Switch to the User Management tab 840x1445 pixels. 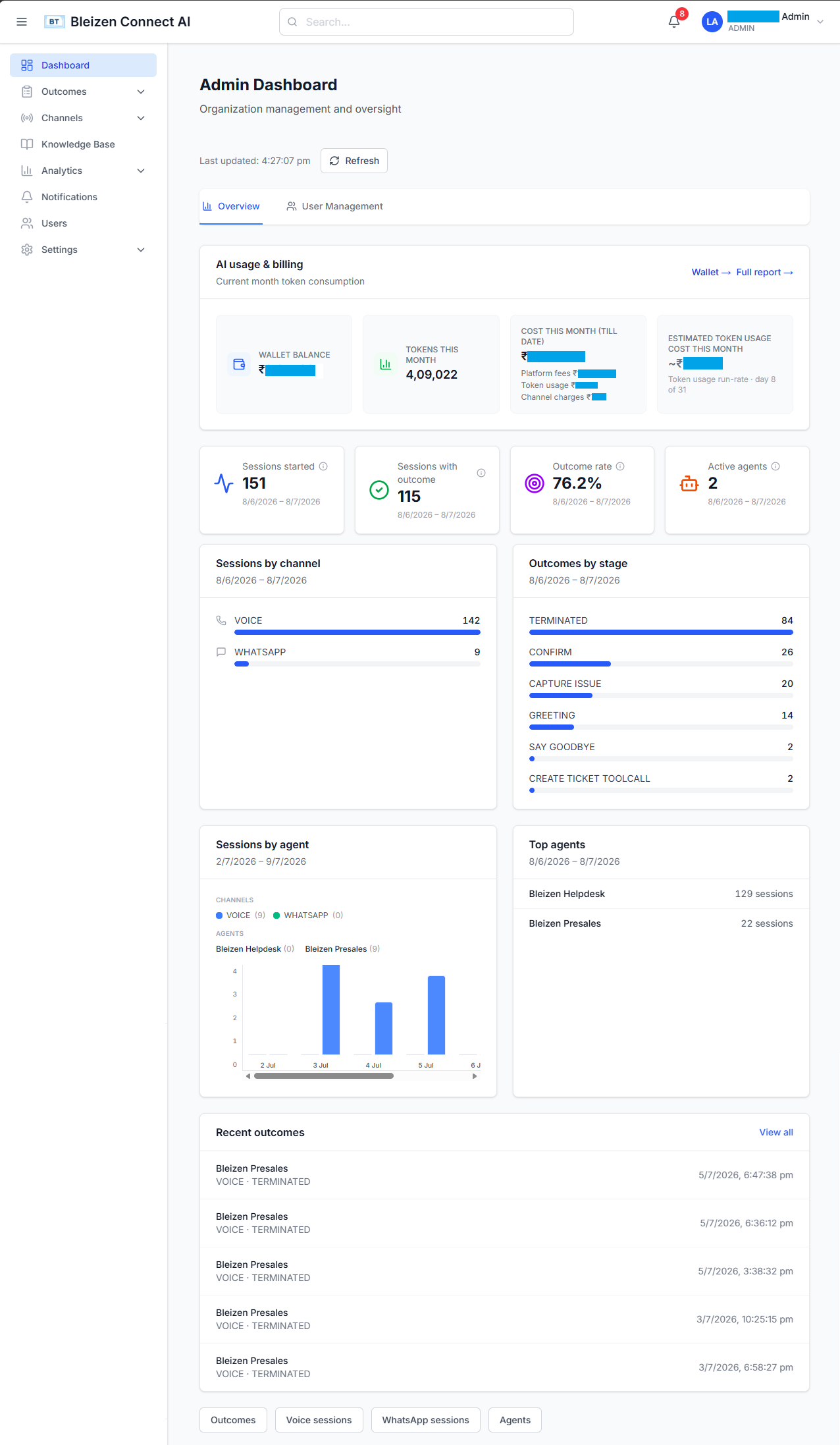[x=334, y=206]
